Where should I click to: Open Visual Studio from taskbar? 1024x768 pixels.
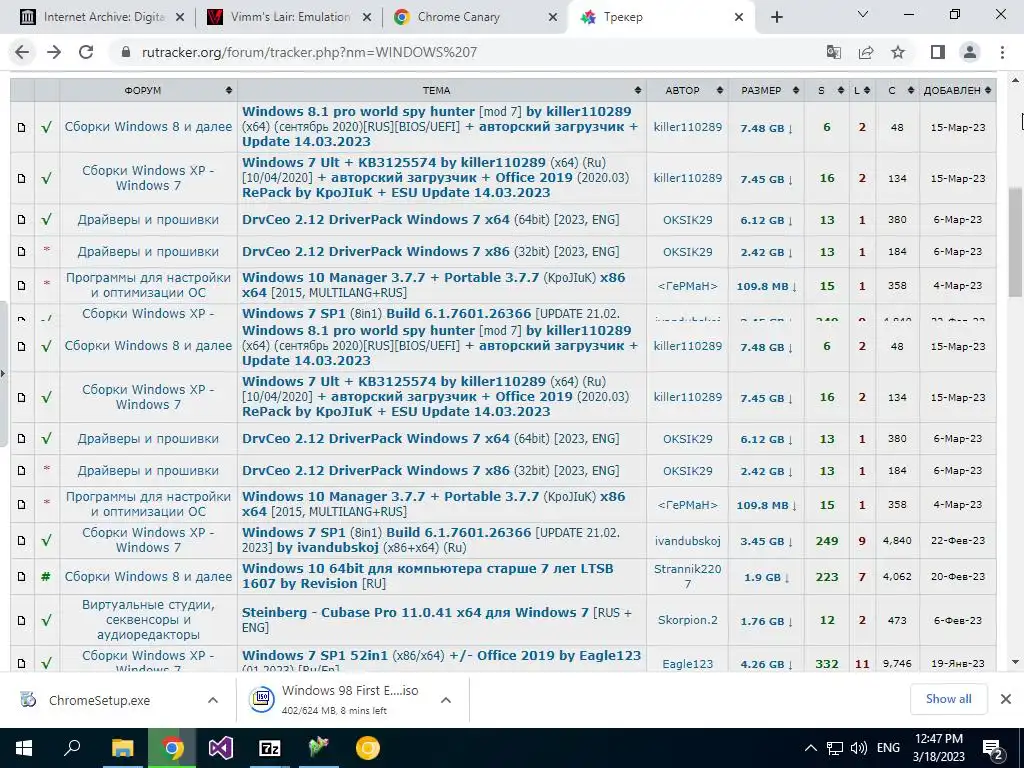pos(221,748)
